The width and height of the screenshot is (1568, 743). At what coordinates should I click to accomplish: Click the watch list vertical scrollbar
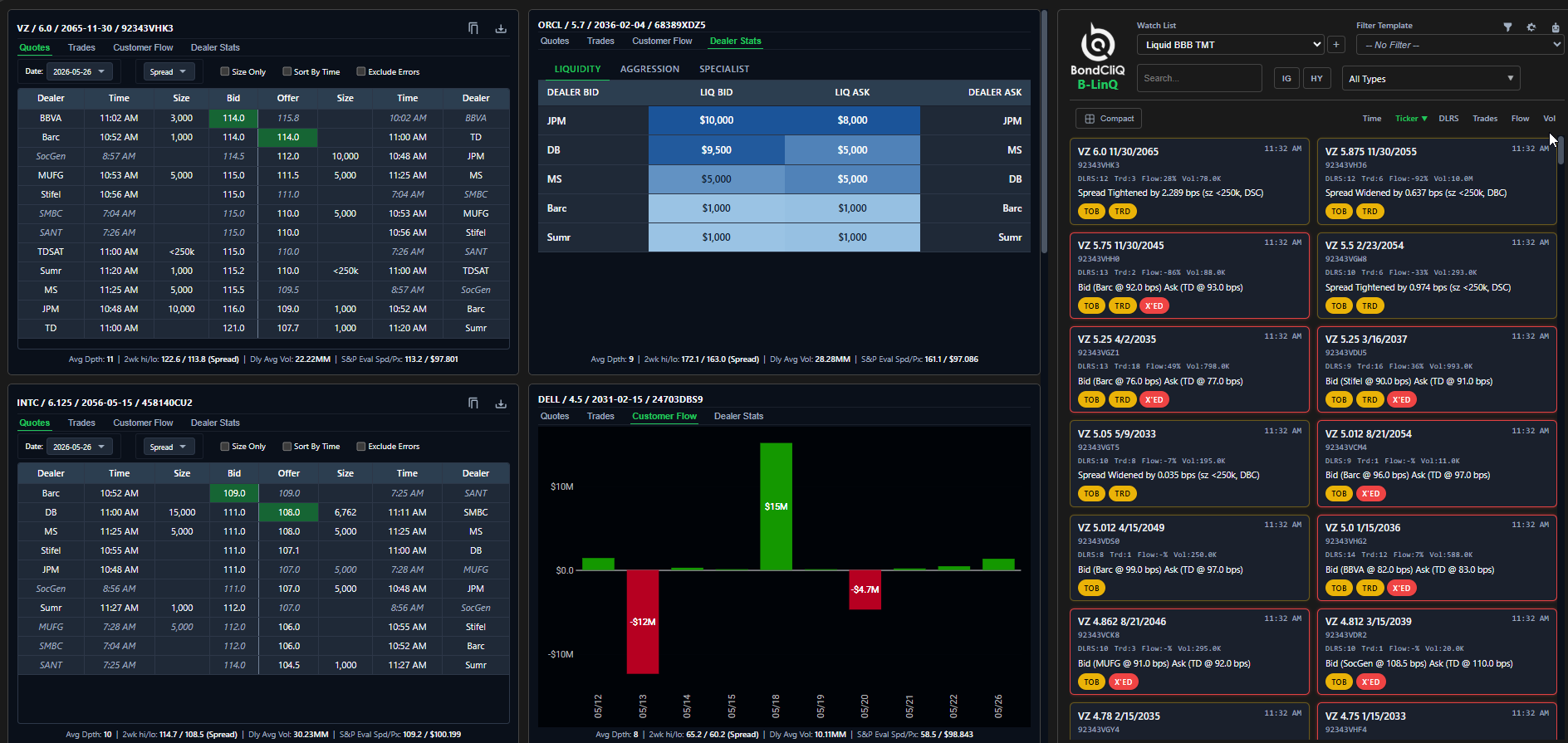tap(1561, 149)
